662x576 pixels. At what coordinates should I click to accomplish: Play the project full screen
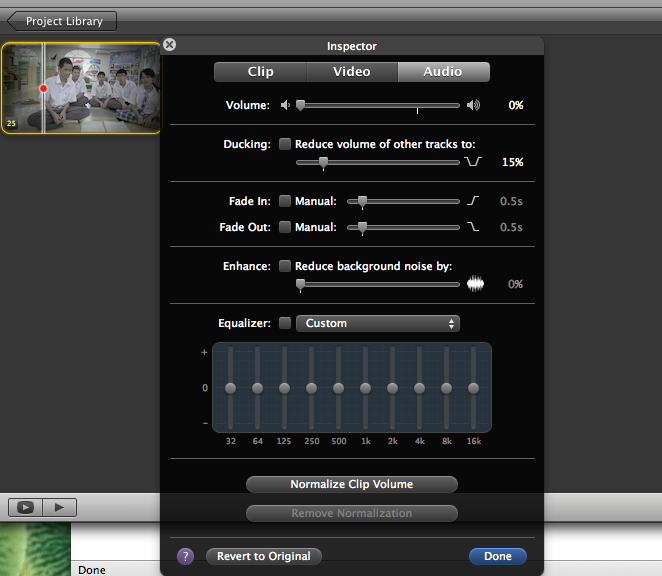(25, 507)
